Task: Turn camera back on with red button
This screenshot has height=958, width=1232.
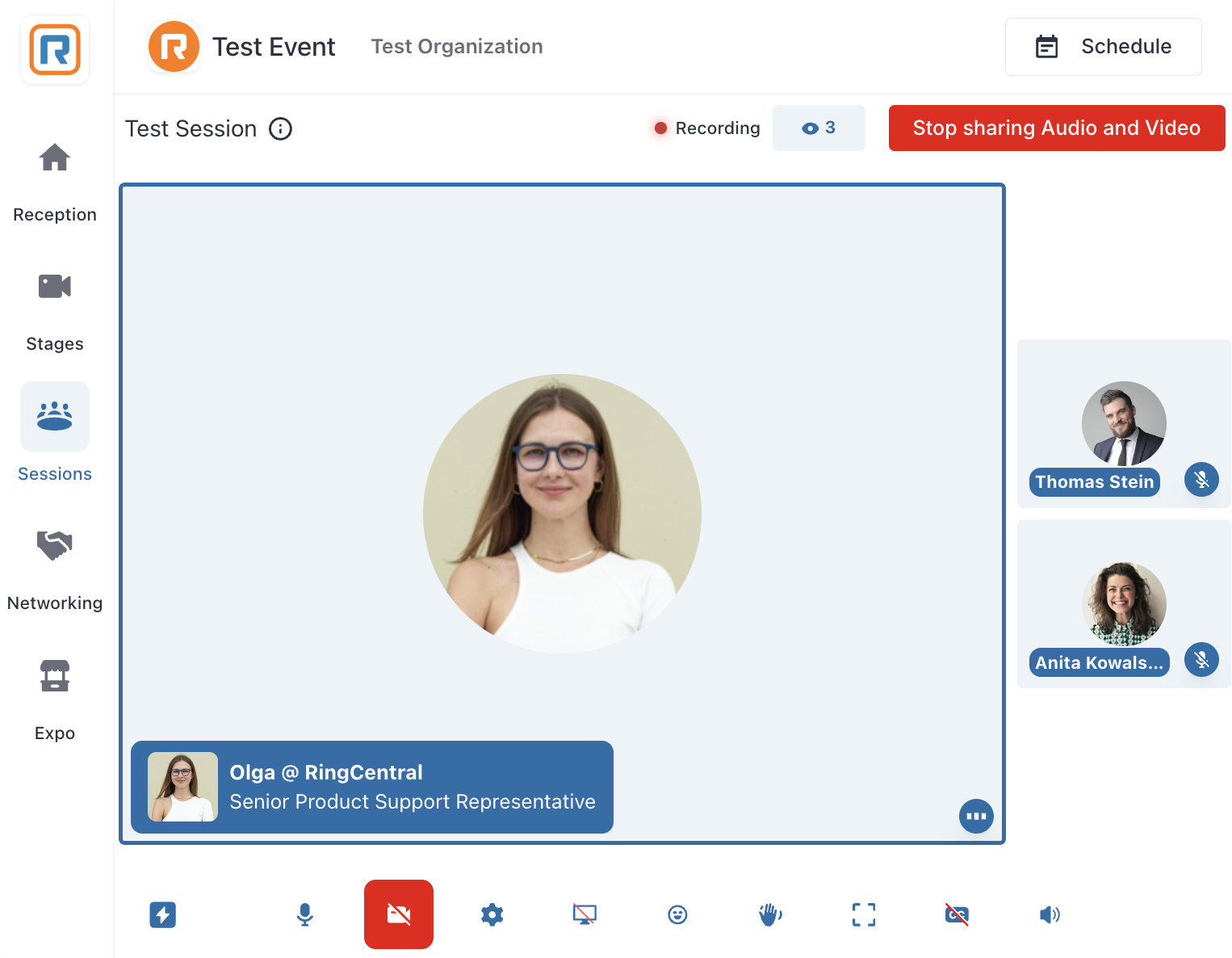Action: coord(399,914)
